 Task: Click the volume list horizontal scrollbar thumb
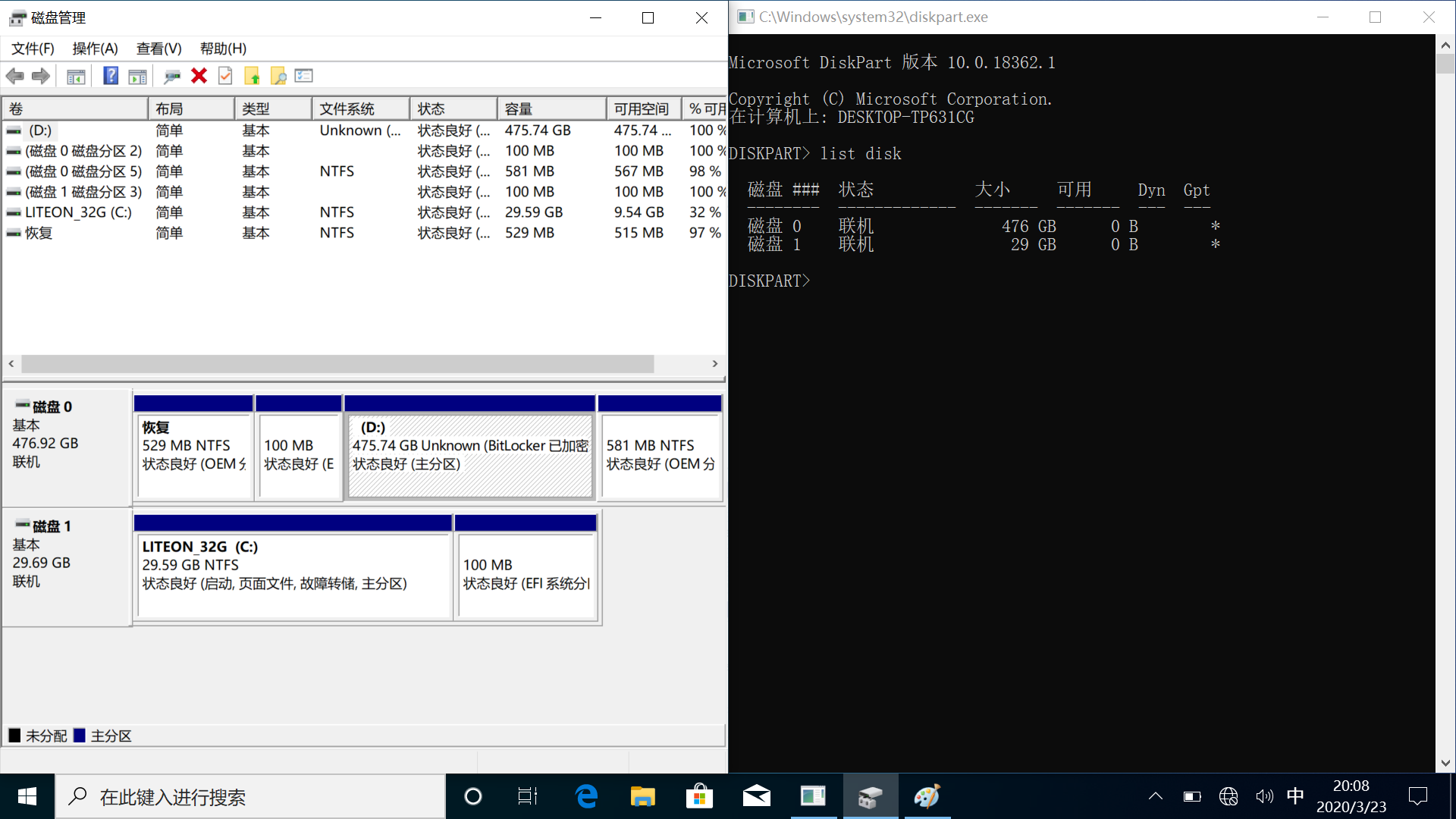[x=337, y=364]
